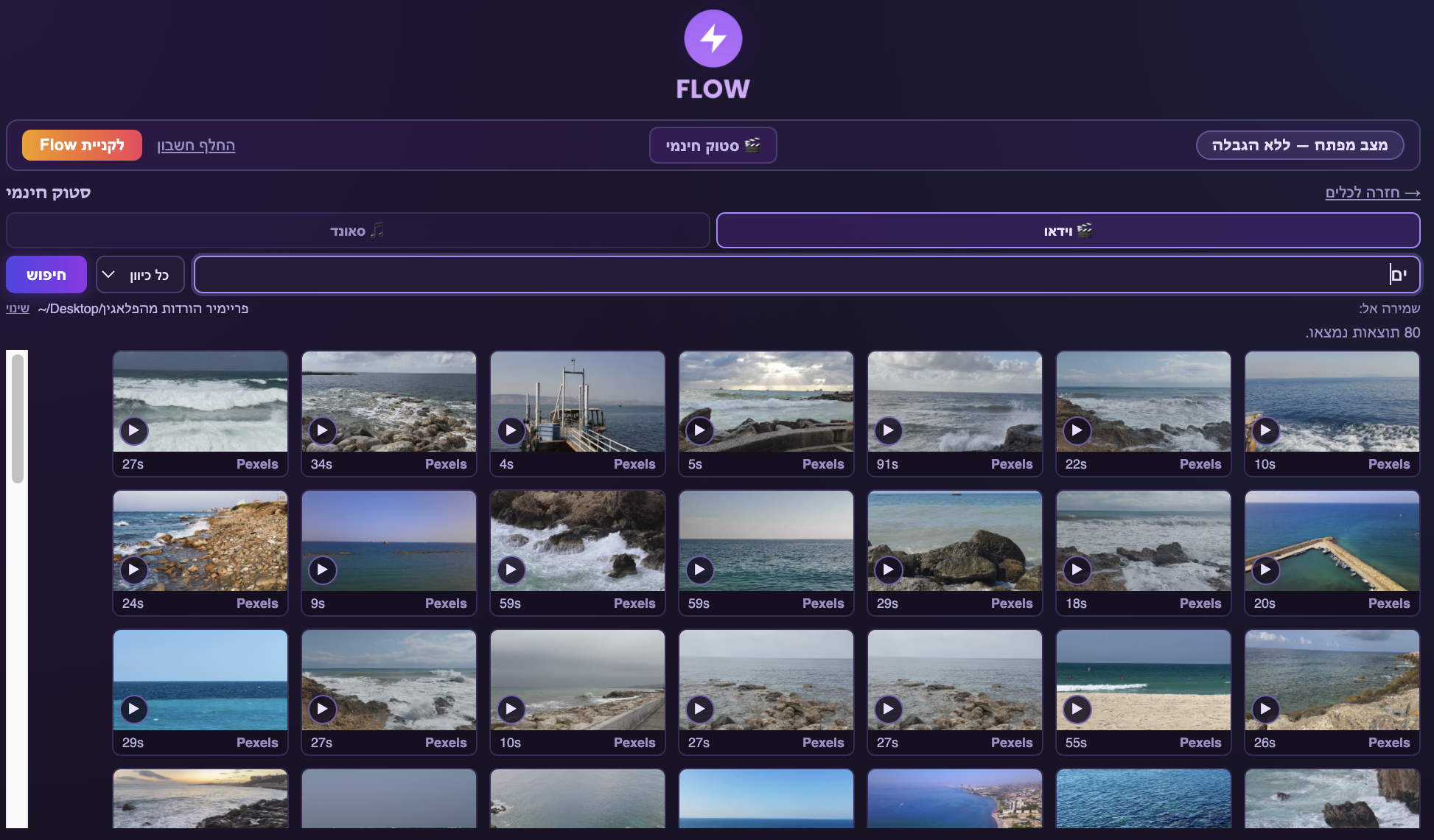Screen dimensions: 1434x840
Task: Click the לקניית Flow purchase button
Action: click(x=82, y=145)
